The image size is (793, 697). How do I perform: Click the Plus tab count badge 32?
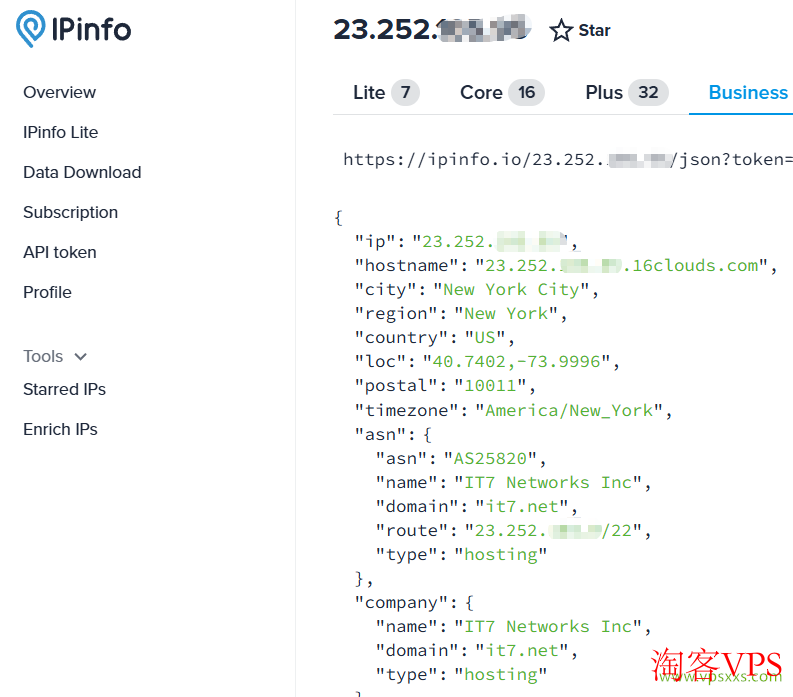click(x=648, y=93)
